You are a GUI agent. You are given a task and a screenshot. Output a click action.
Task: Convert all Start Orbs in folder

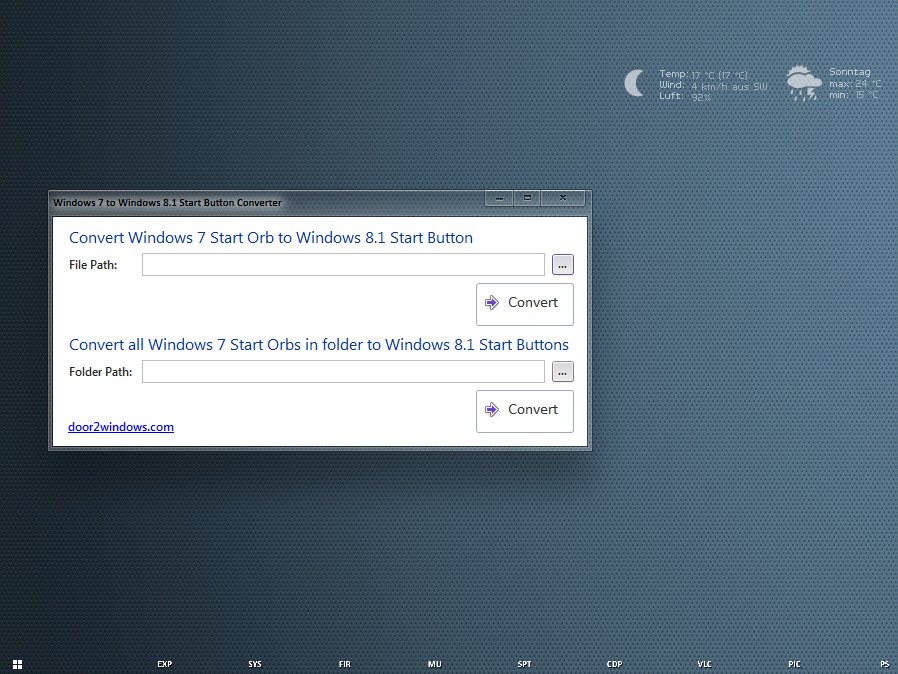point(525,411)
